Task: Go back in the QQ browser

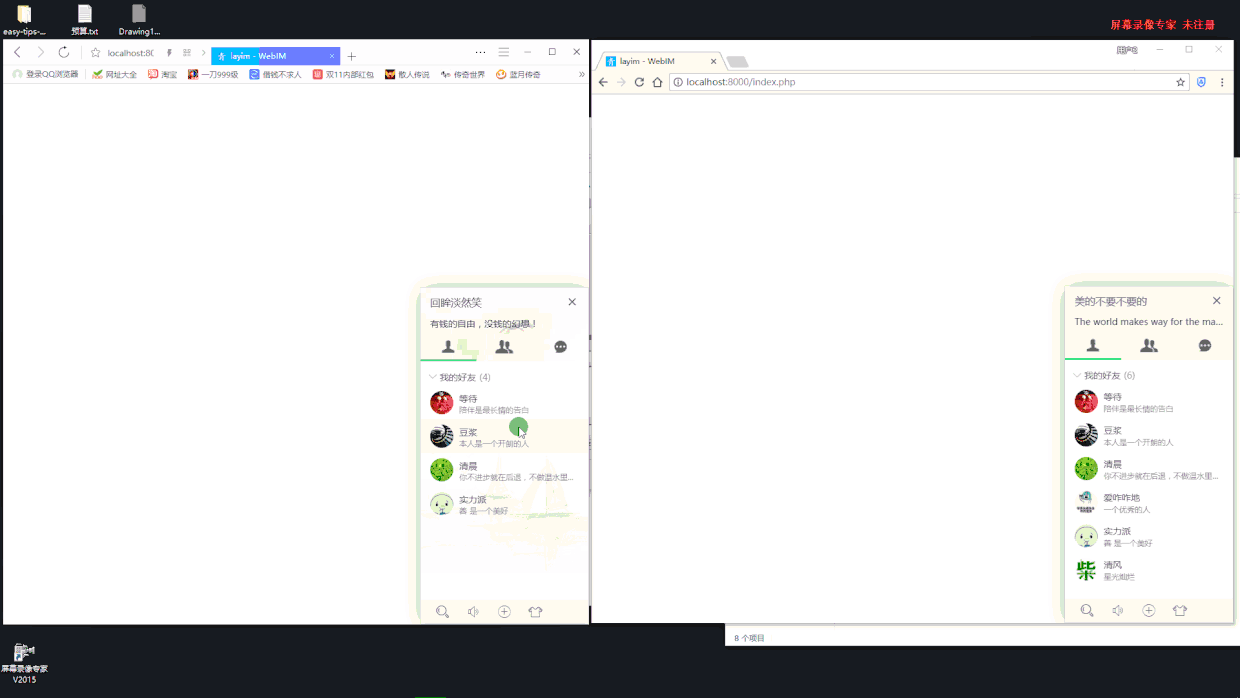Action: click(x=17, y=53)
